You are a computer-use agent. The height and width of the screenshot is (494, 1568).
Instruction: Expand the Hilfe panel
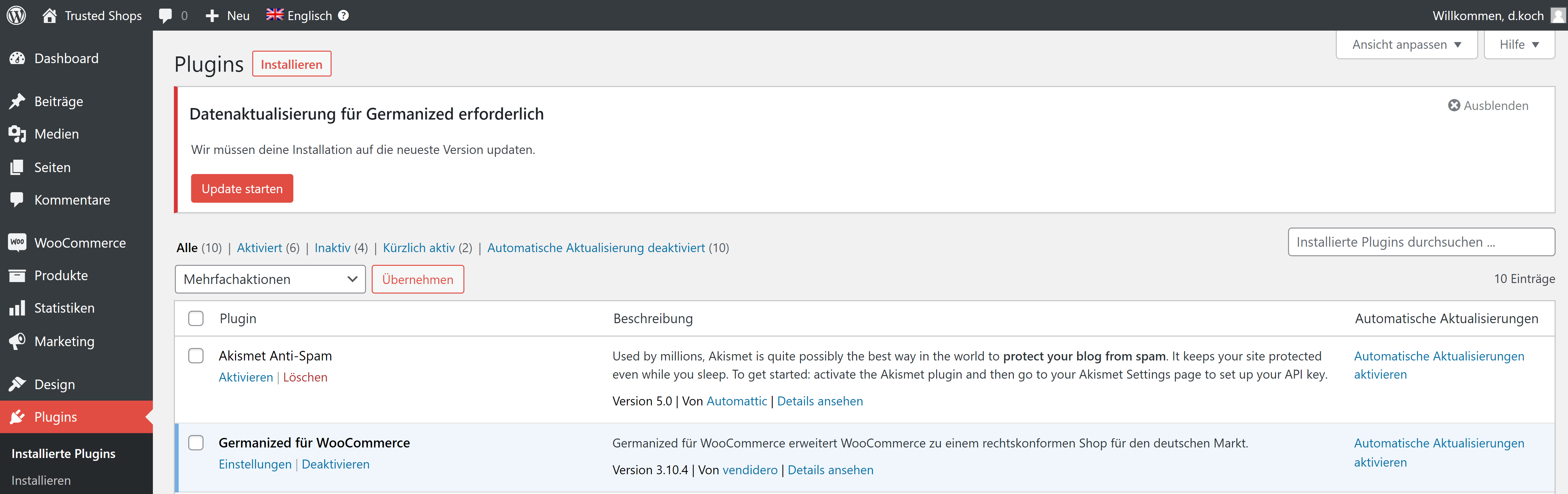[x=1519, y=45]
